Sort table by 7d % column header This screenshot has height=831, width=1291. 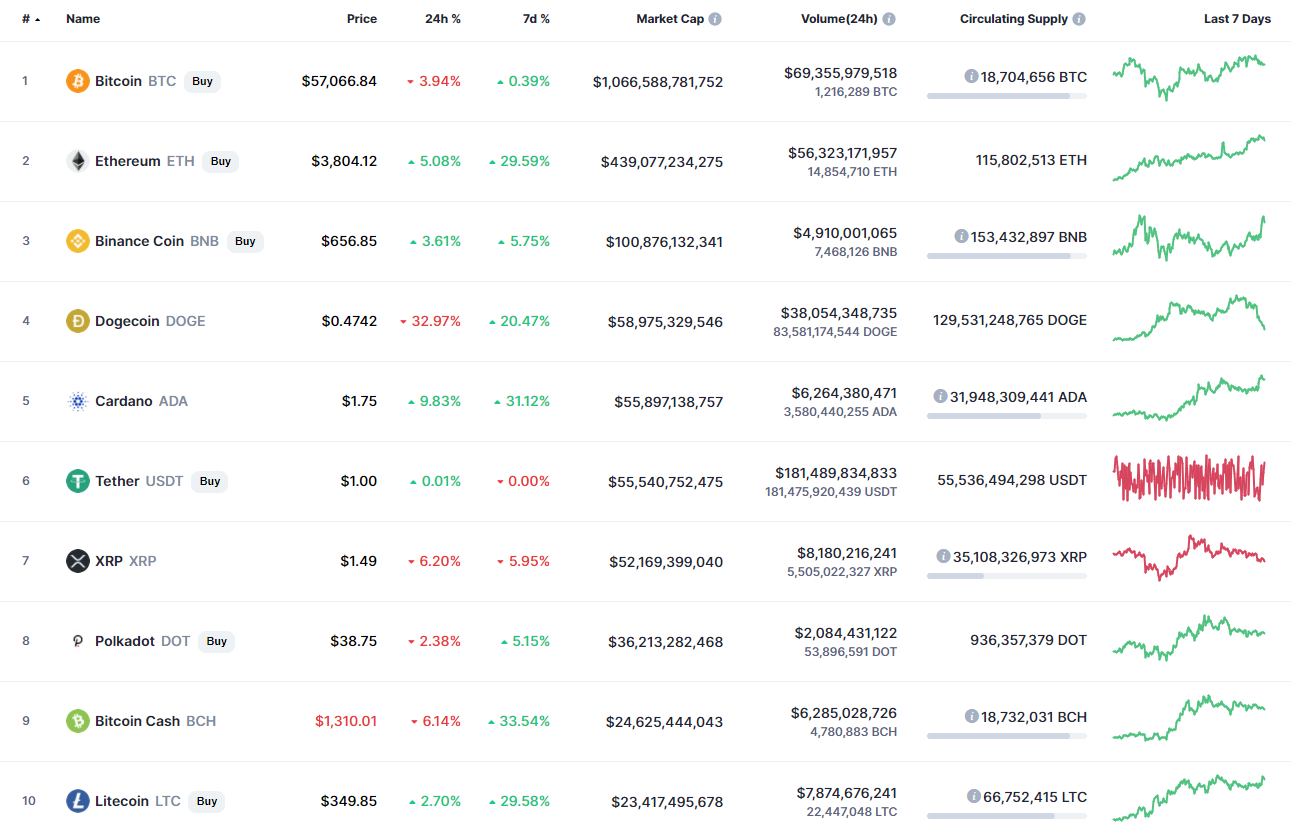click(536, 19)
